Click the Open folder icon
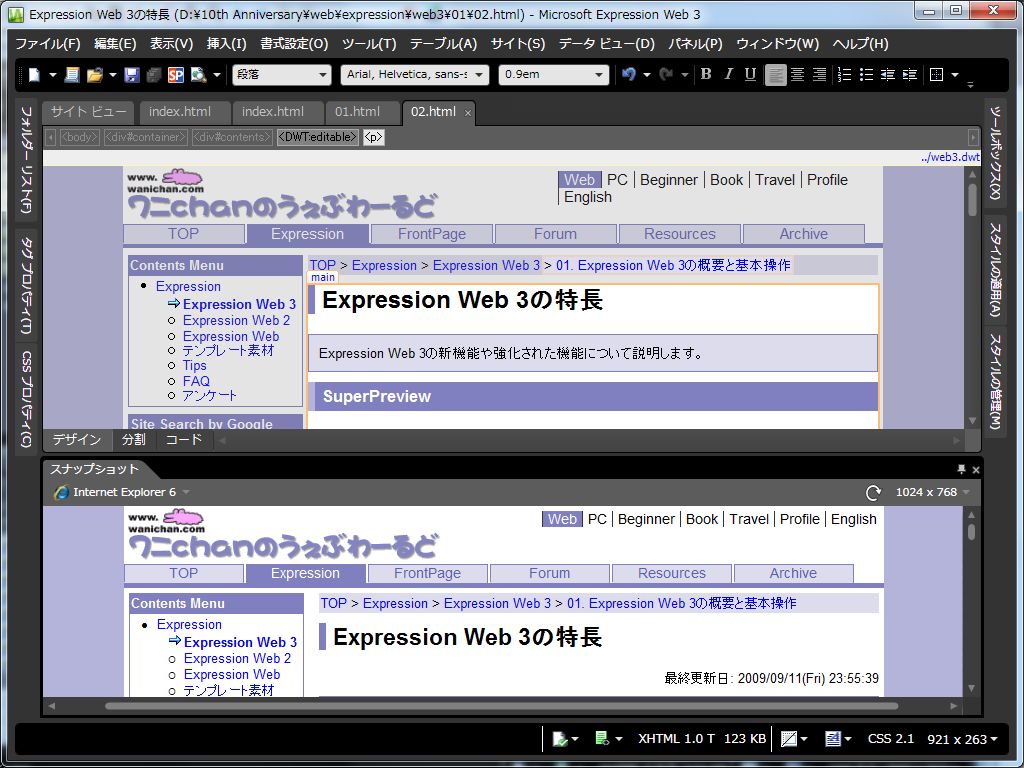 [95, 74]
